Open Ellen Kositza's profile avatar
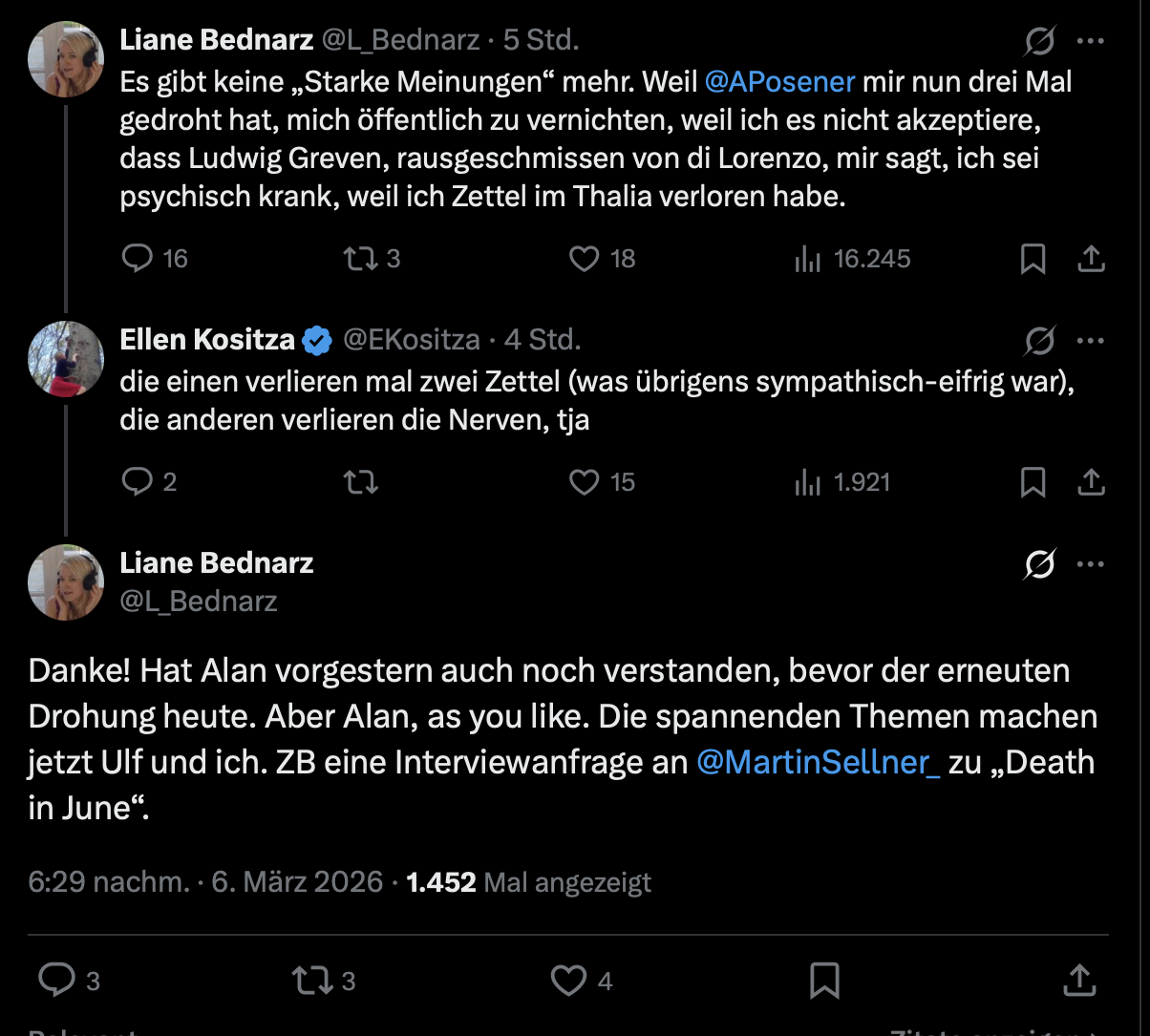This screenshot has height=1036, width=1150. point(66,359)
